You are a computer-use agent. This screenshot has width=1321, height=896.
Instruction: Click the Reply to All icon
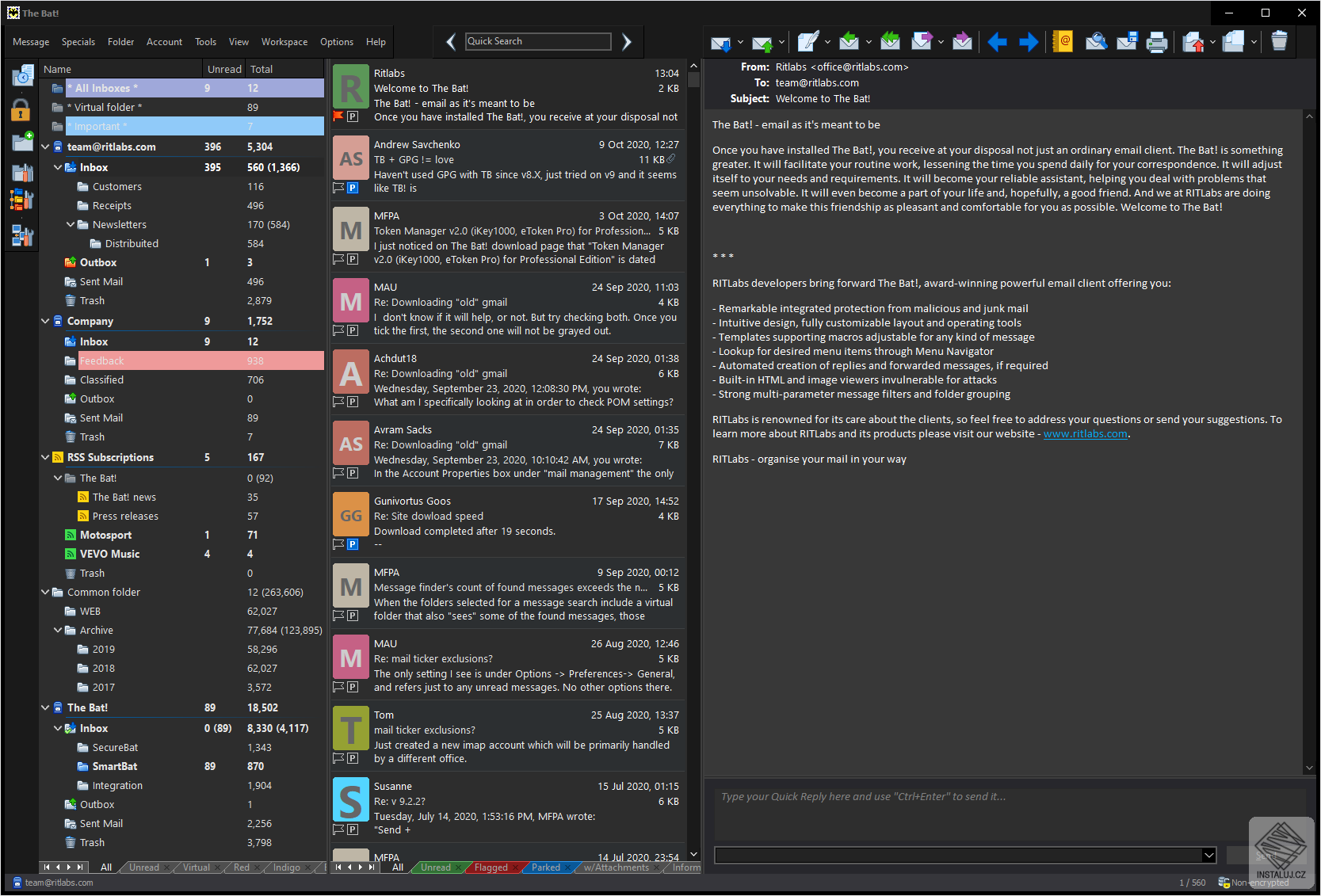(890, 41)
